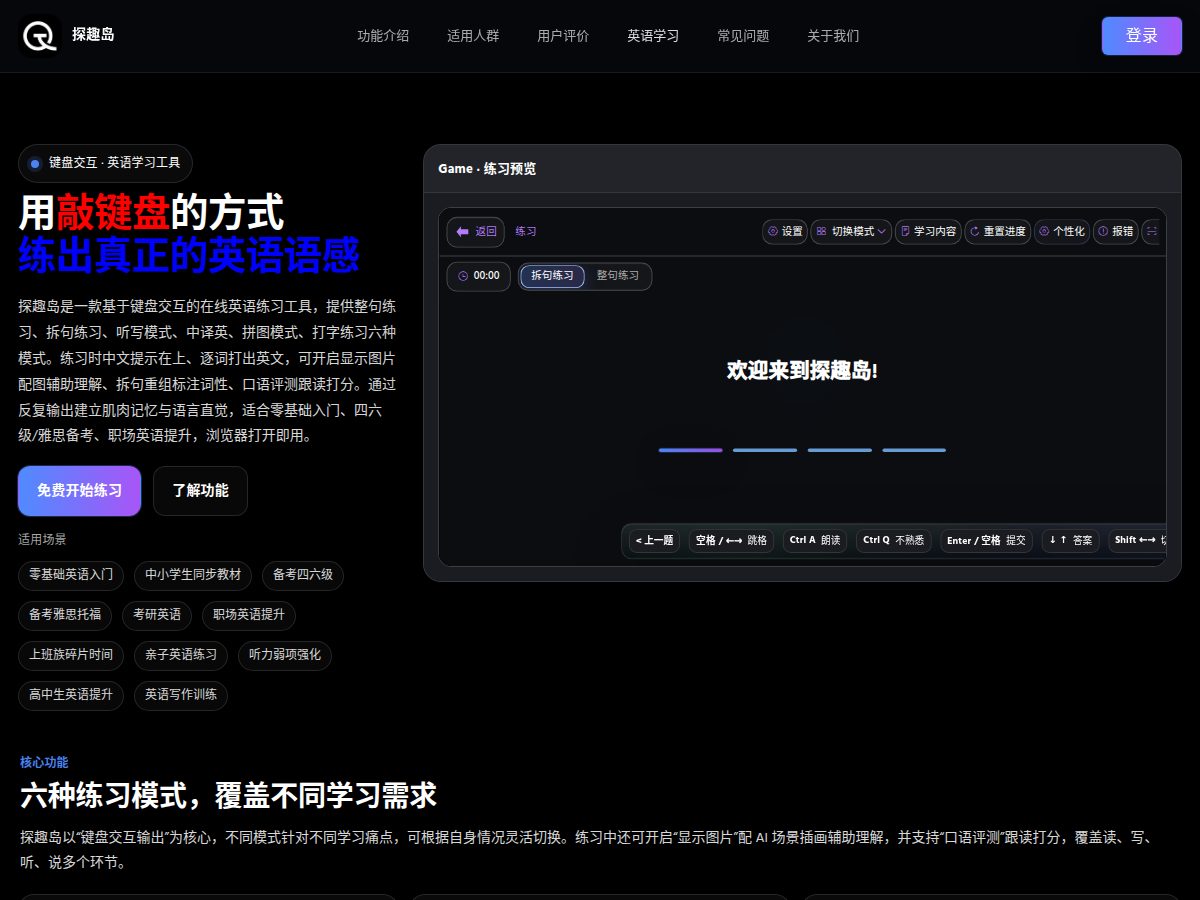Select the 零基础英语入门 tag

pos(71,575)
